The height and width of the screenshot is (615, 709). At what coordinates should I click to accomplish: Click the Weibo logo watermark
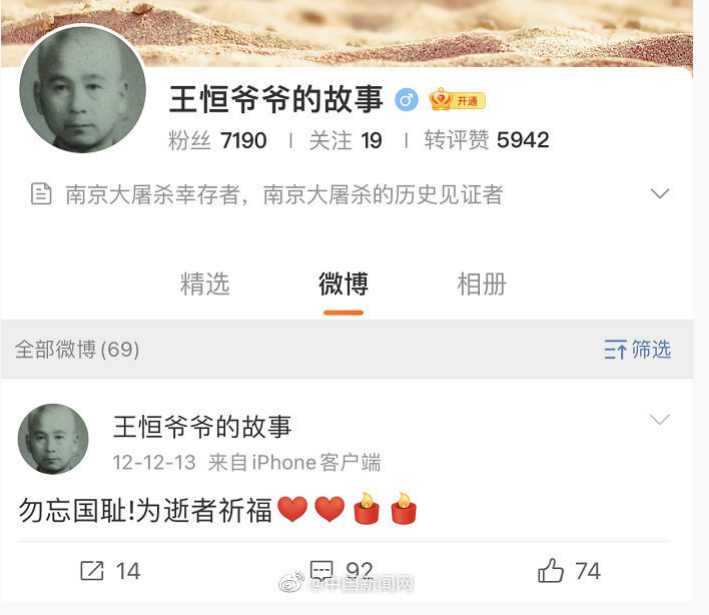pyautogui.click(x=292, y=582)
